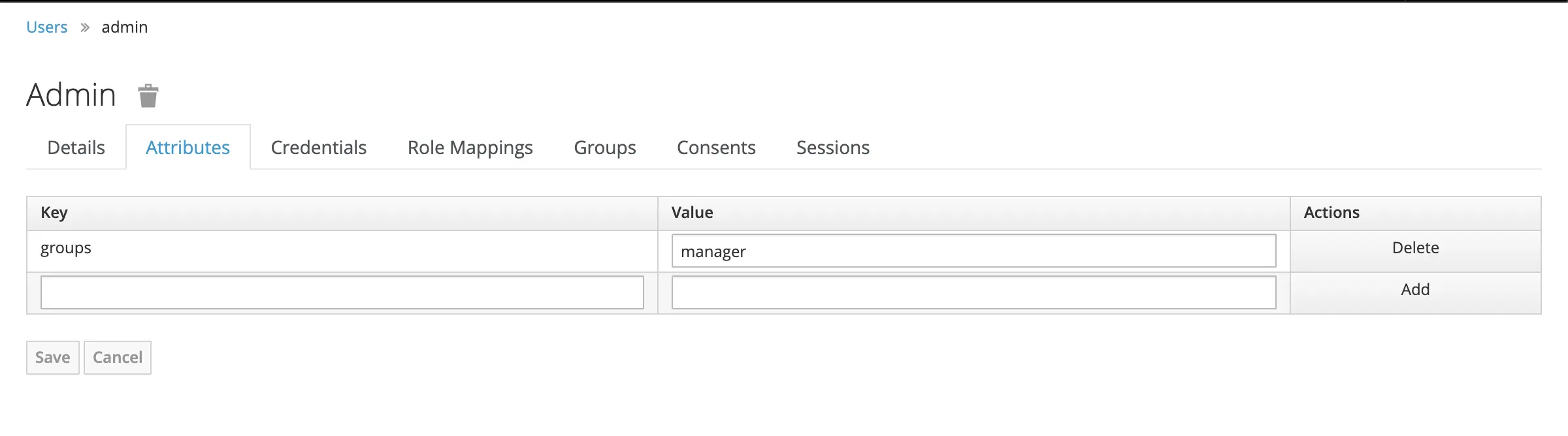Show the Sessions tab

pyautogui.click(x=832, y=148)
